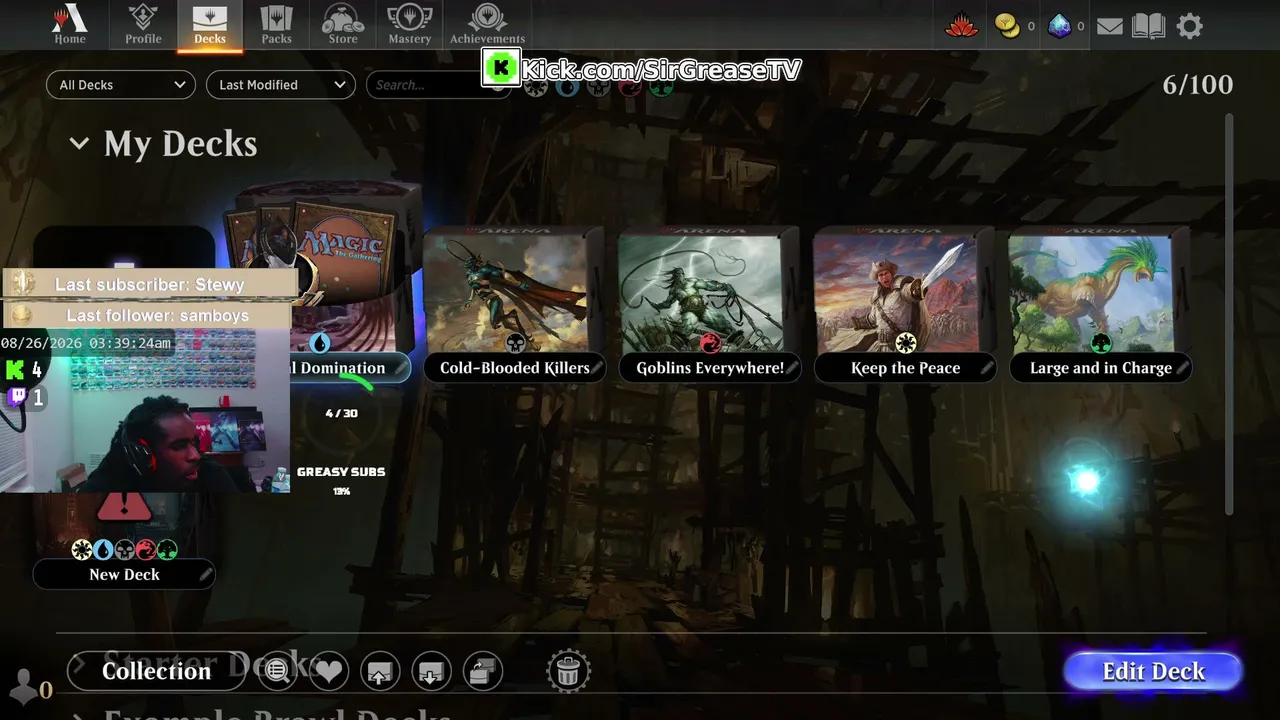The width and height of the screenshot is (1280, 720).
Task: Favorite the selected deck with heart
Action: (x=329, y=671)
